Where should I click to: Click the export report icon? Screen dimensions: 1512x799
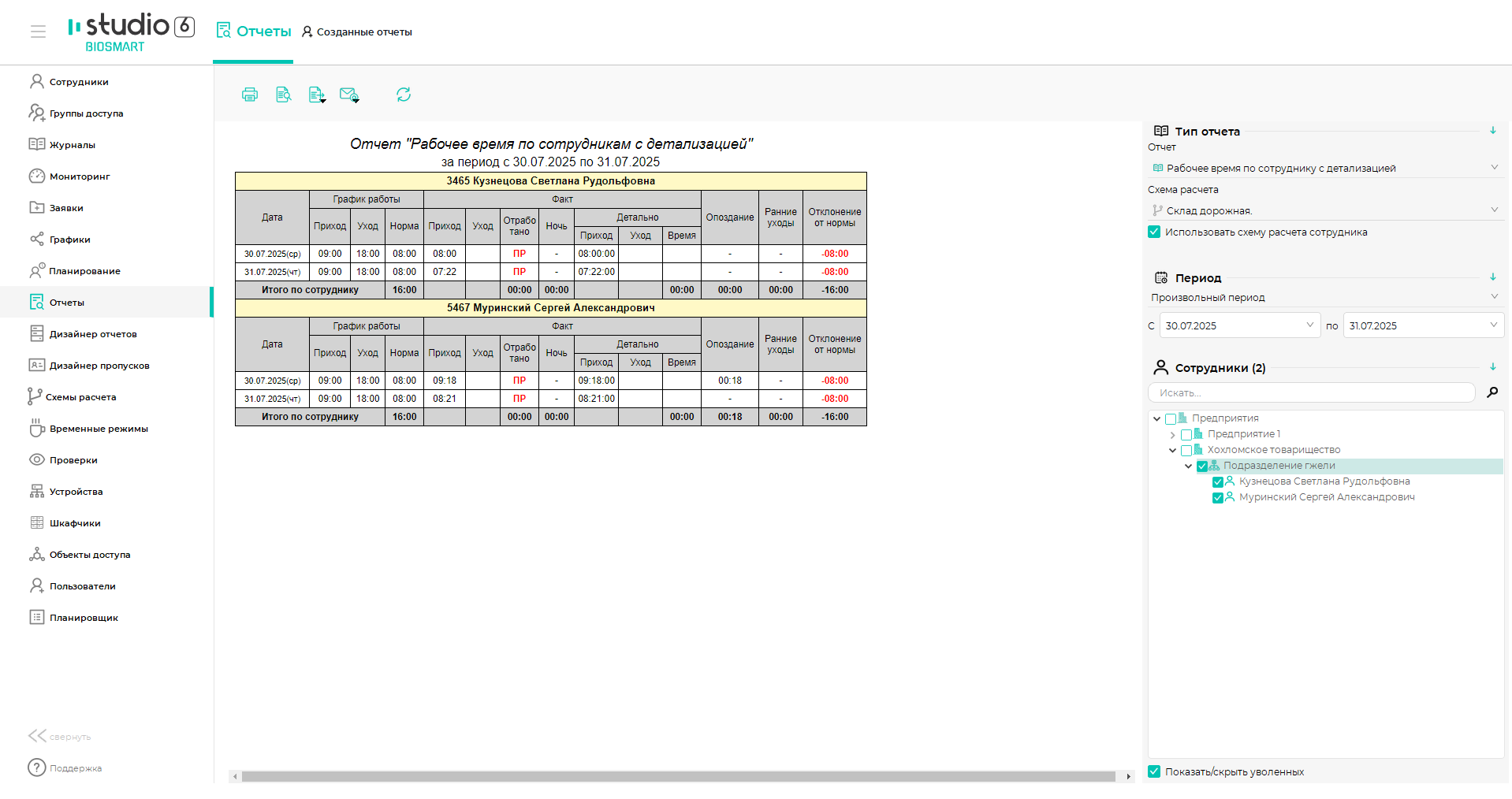coord(317,95)
